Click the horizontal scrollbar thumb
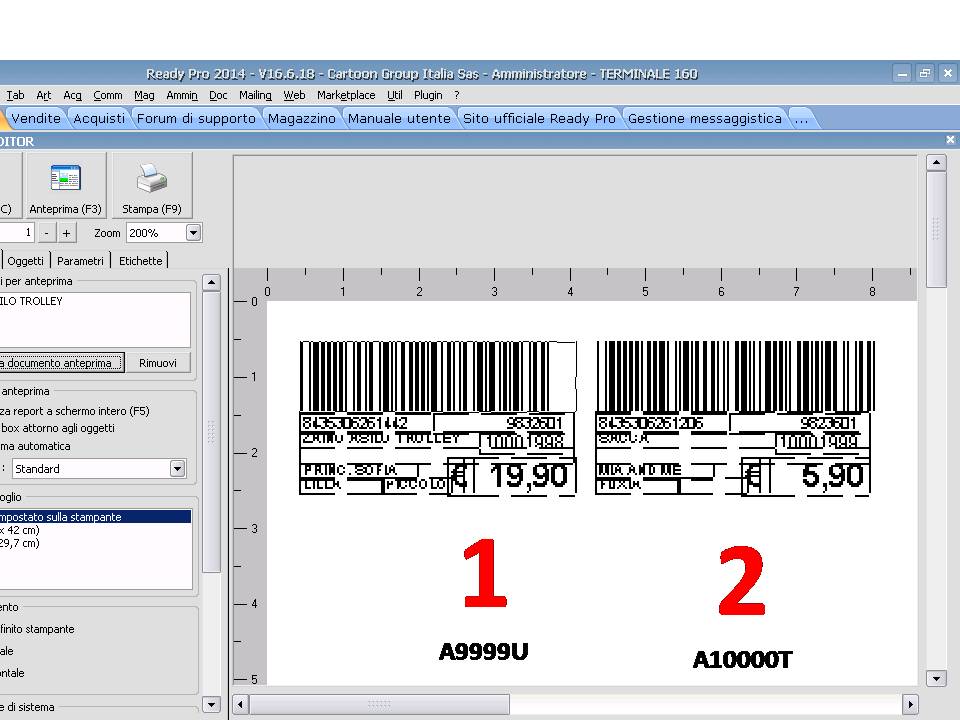Image resolution: width=960 pixels, height=720 pixels. (x=379, y=704)
